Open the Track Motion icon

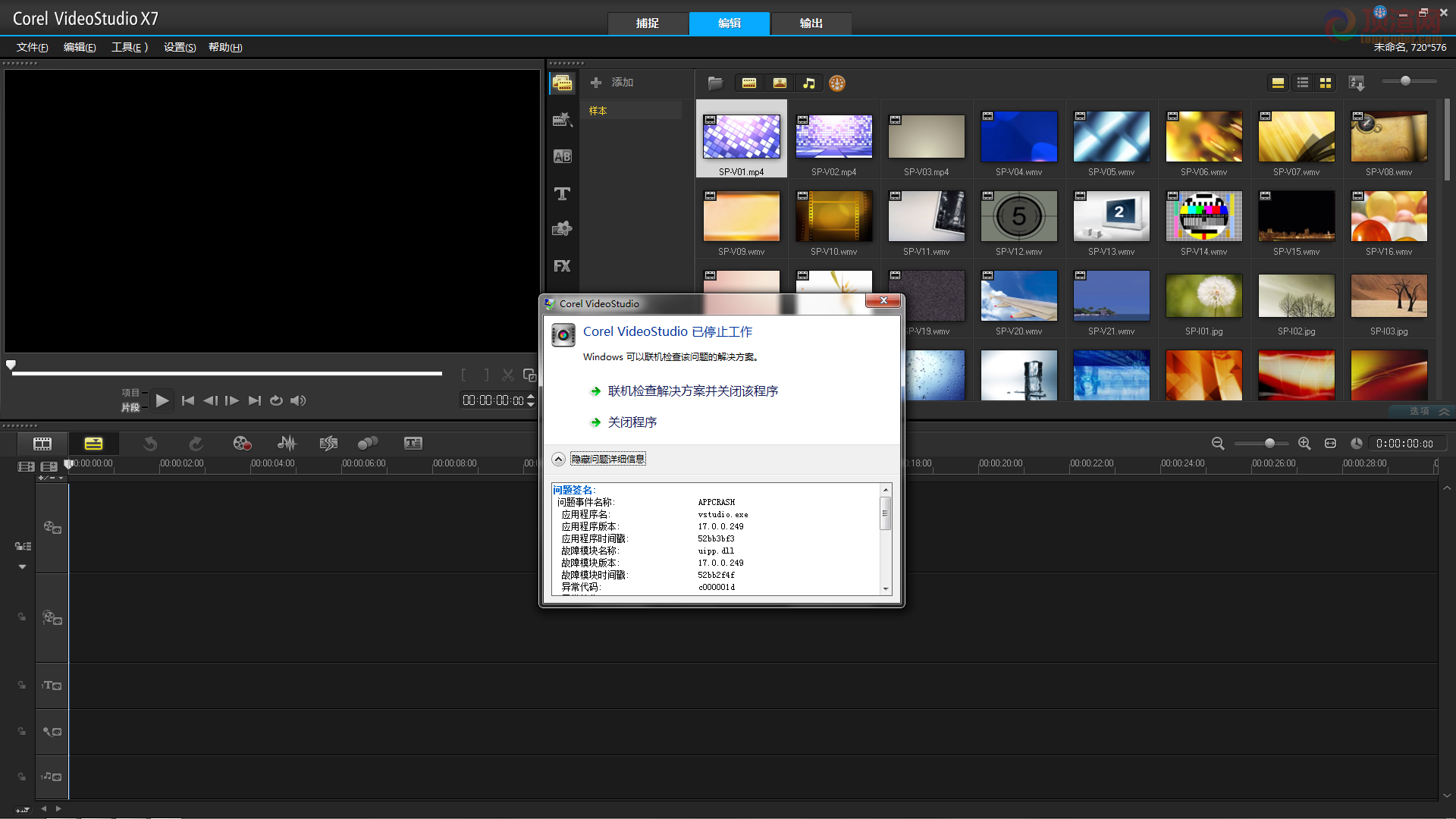click(x=368, y=443)
